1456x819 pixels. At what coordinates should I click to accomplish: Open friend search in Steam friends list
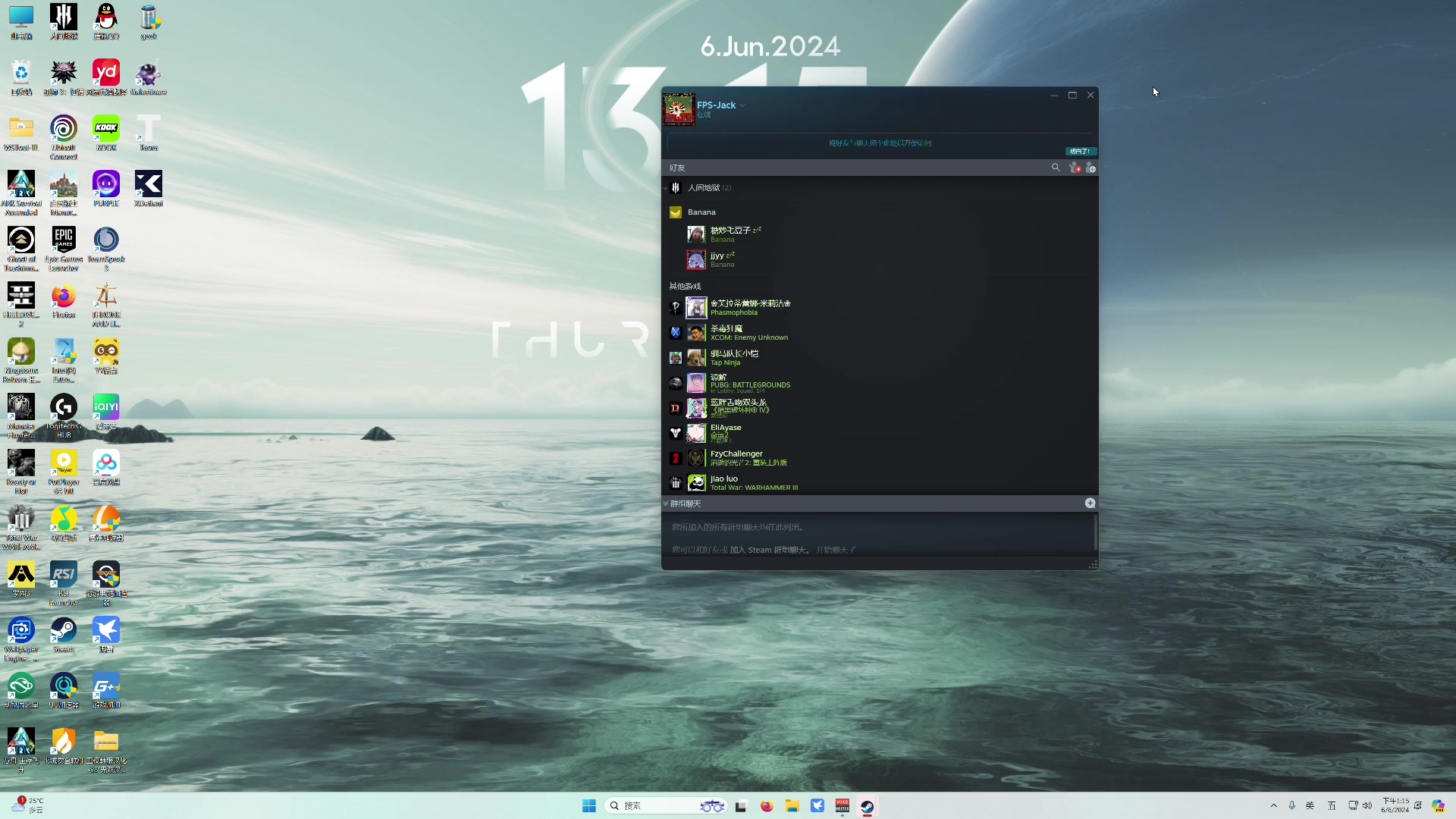coord(1055,168)
